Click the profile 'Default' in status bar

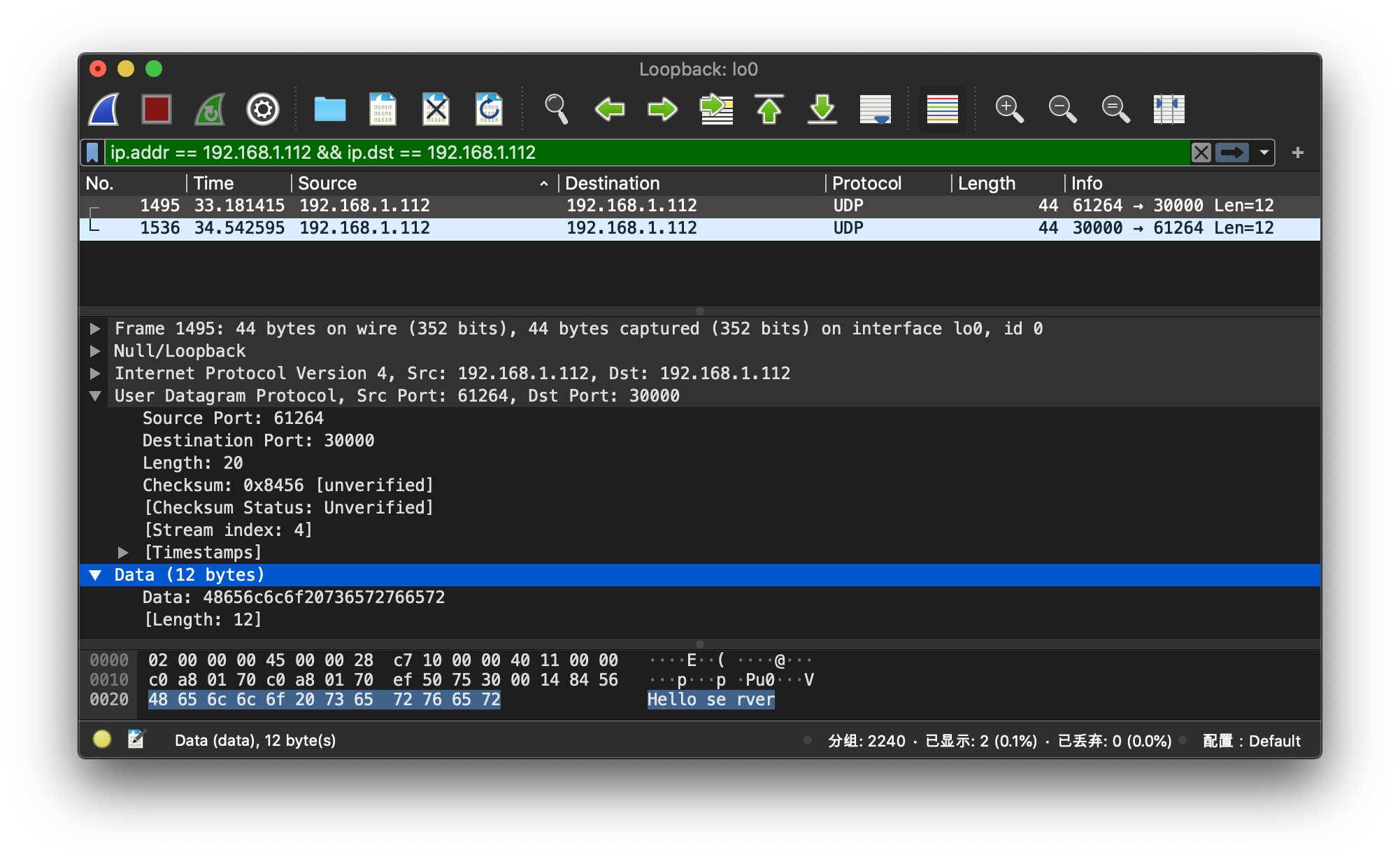(1252, 741)
